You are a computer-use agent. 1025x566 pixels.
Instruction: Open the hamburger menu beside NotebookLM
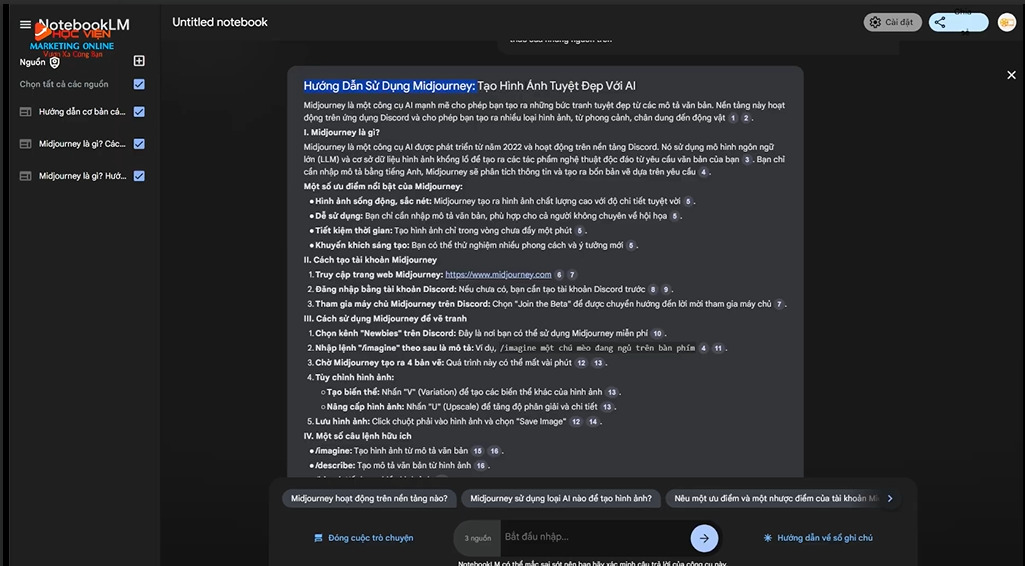point(25,25)
